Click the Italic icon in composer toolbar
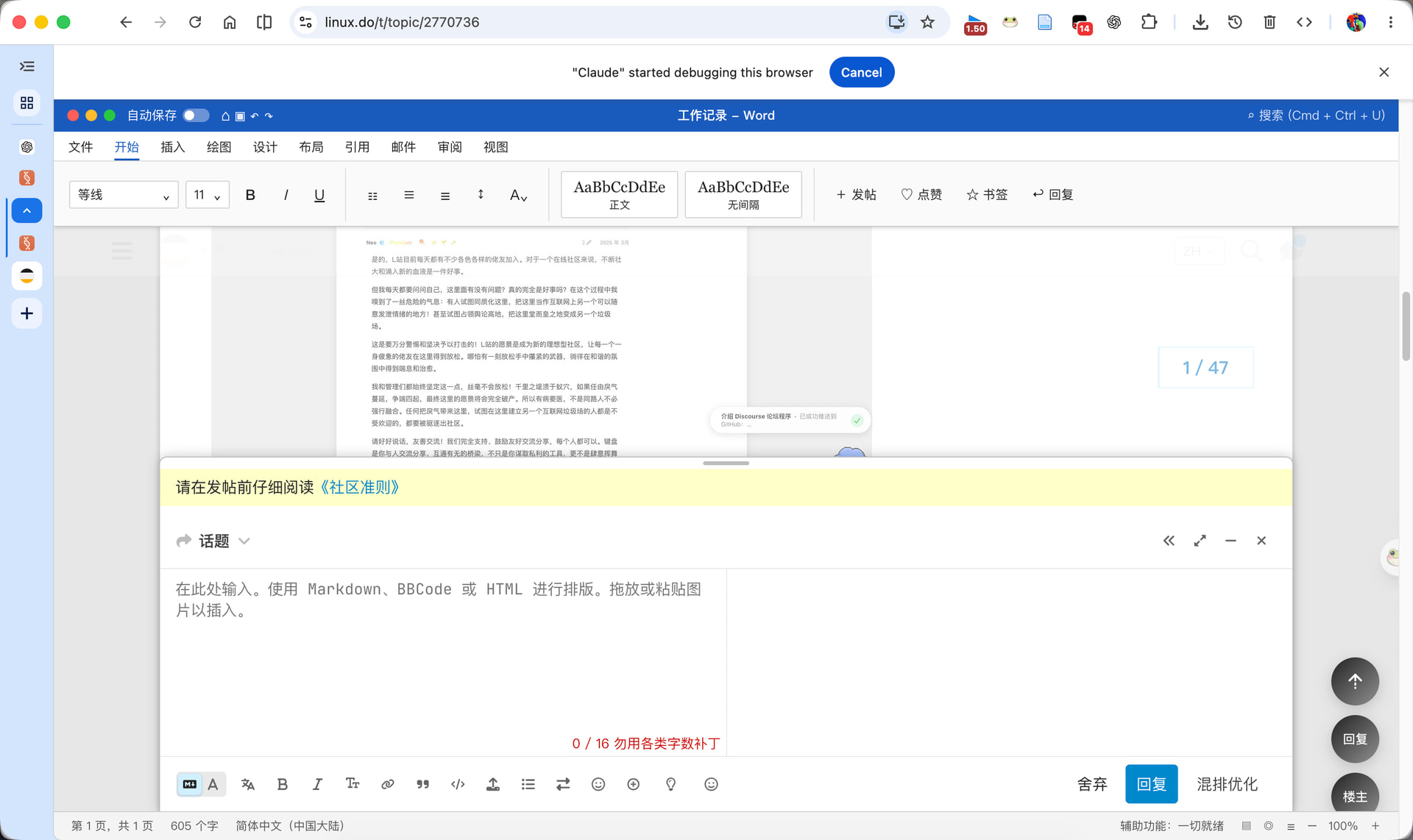The height and width of the screenshot is (840, 1413). pyautogui.click(x=317, y=784)
